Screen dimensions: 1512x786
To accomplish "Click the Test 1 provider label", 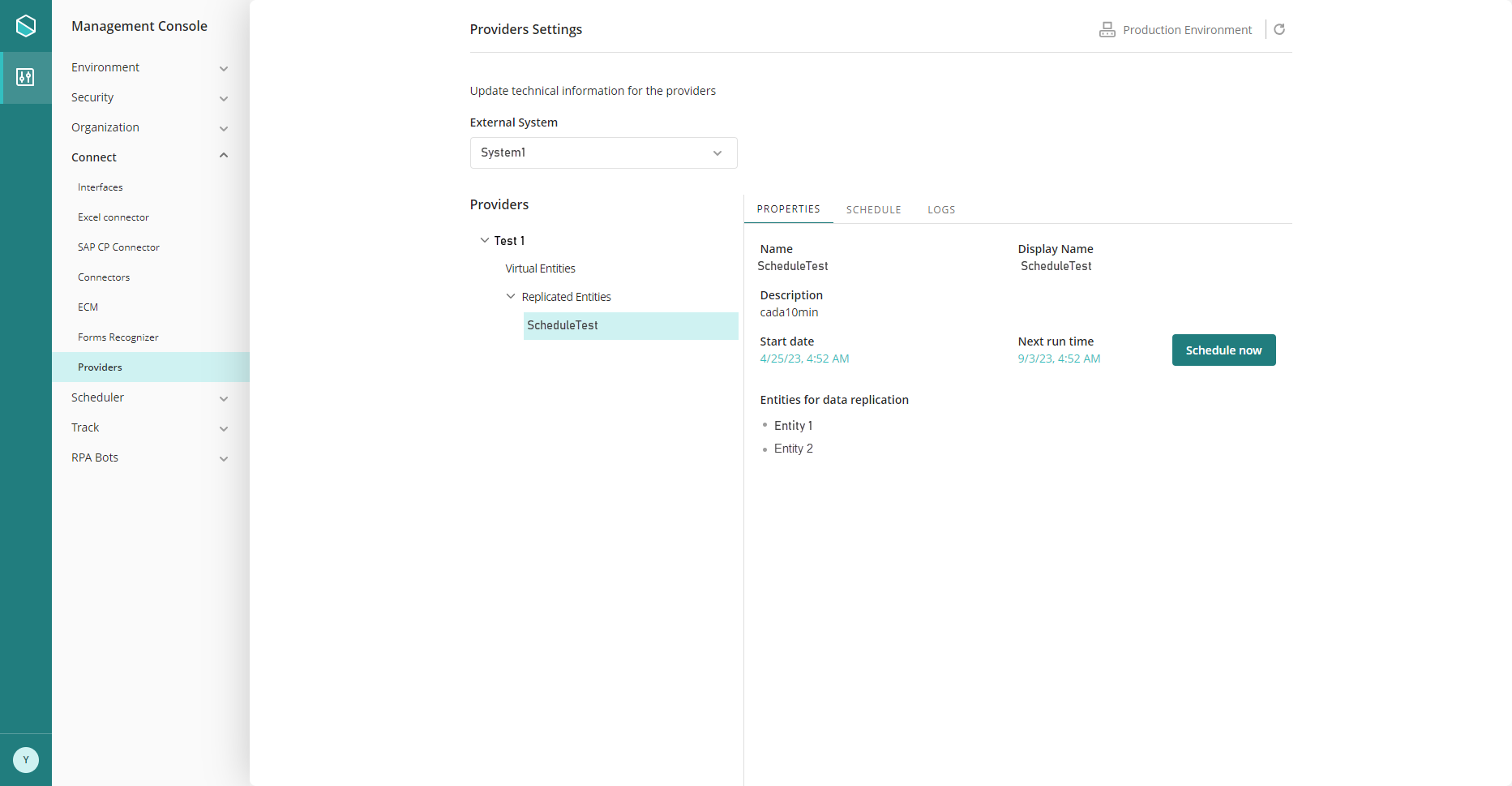I will (509, 241).
